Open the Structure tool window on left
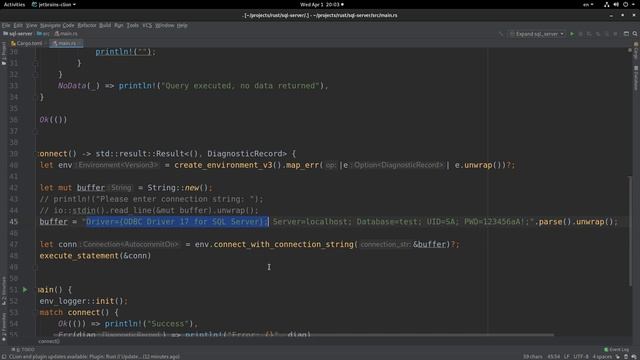The image size is (640, 360). [x=4, y=291]
